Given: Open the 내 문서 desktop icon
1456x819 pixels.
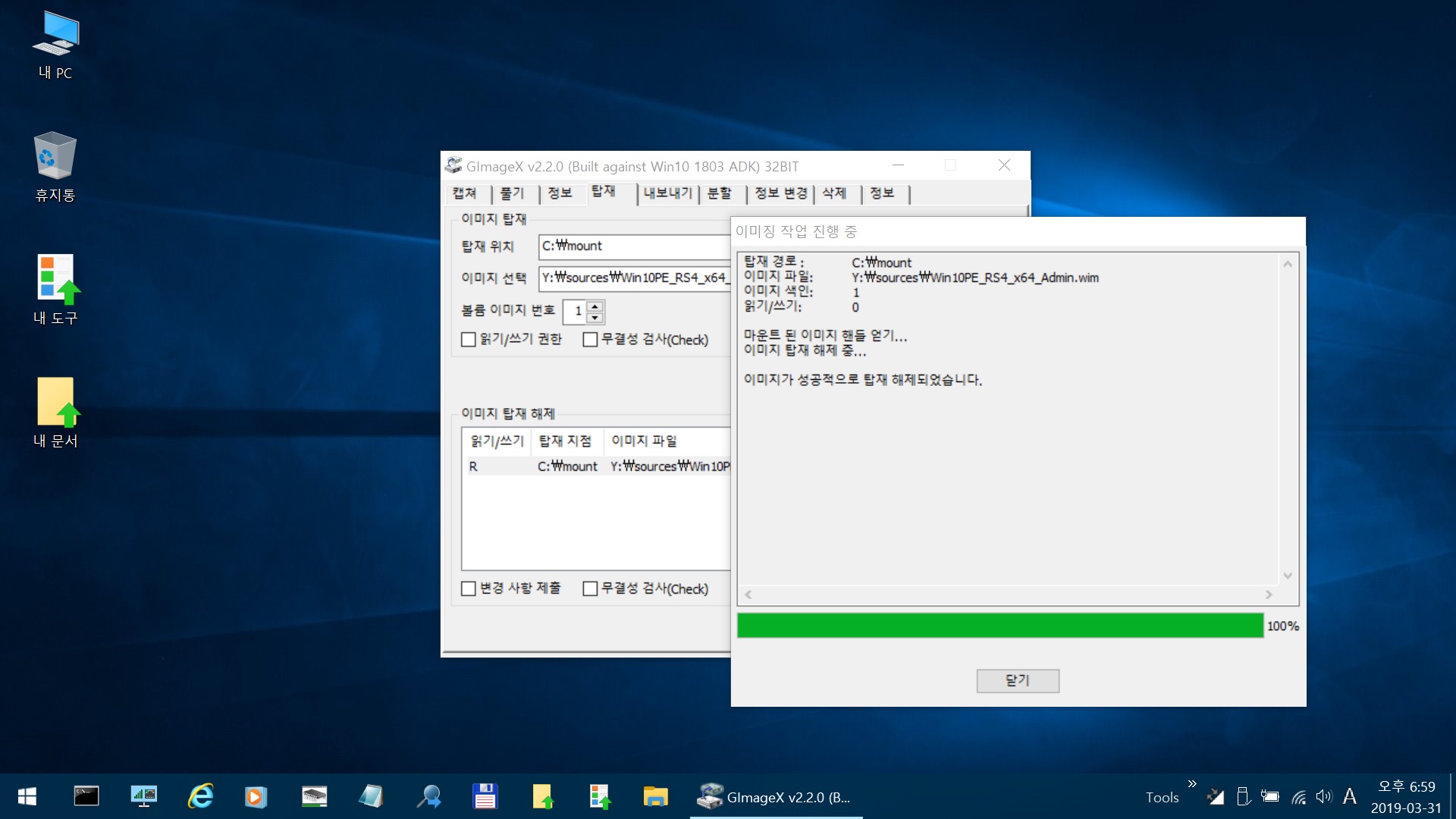Looking at the screenshot, I should click(x=55, y=413).
